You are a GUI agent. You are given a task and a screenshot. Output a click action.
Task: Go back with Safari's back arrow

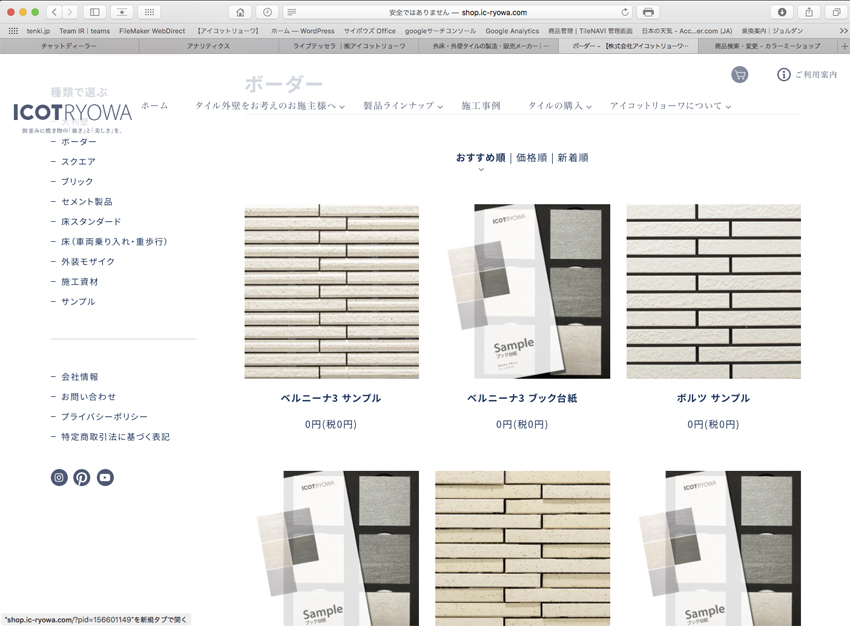coord(54,12)
